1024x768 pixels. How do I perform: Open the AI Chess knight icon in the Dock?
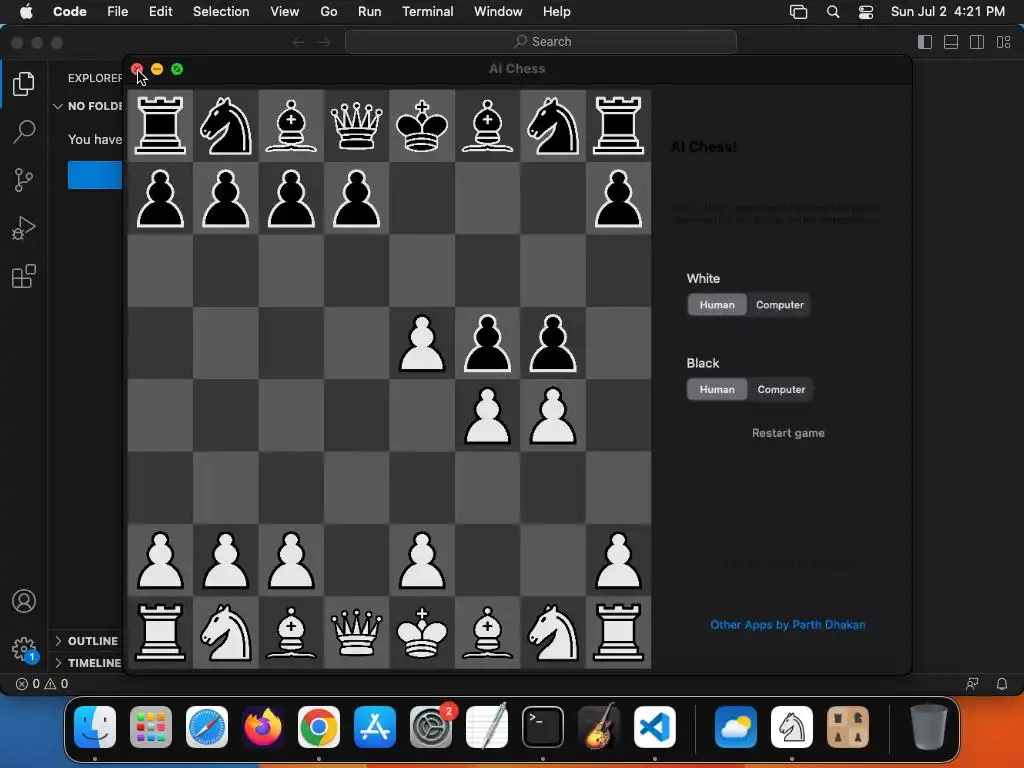point(792,727)
